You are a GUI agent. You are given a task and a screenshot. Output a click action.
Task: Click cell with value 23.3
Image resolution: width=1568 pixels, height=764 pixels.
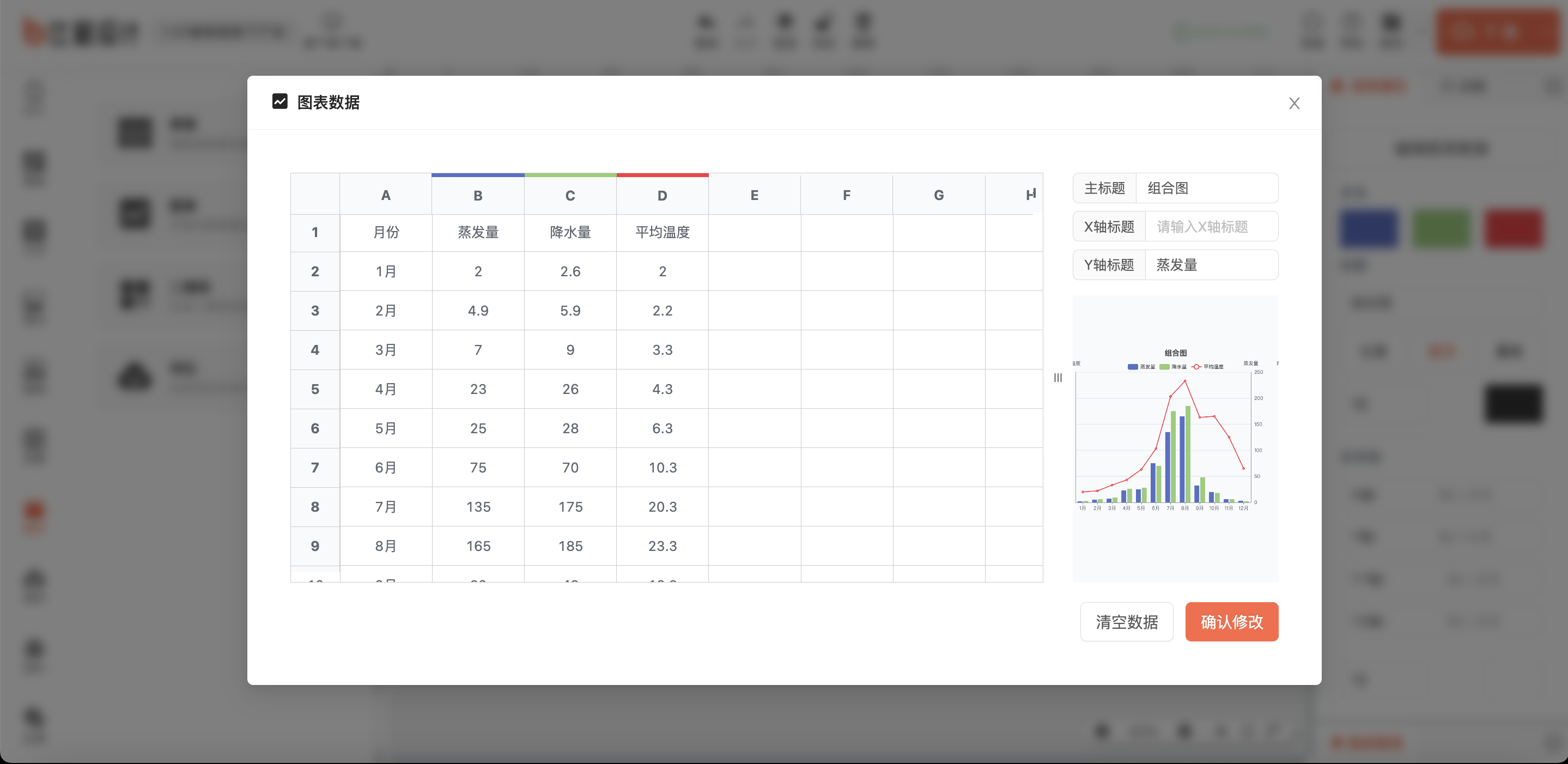663,546
